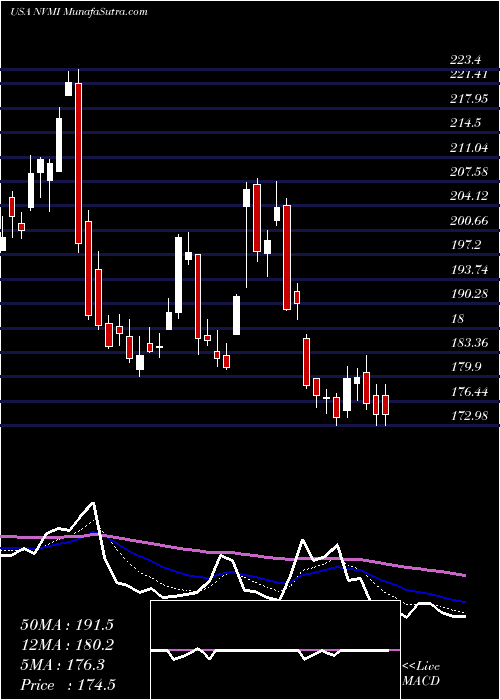Click the 200.66 price level label

click(x=469, y=220)
